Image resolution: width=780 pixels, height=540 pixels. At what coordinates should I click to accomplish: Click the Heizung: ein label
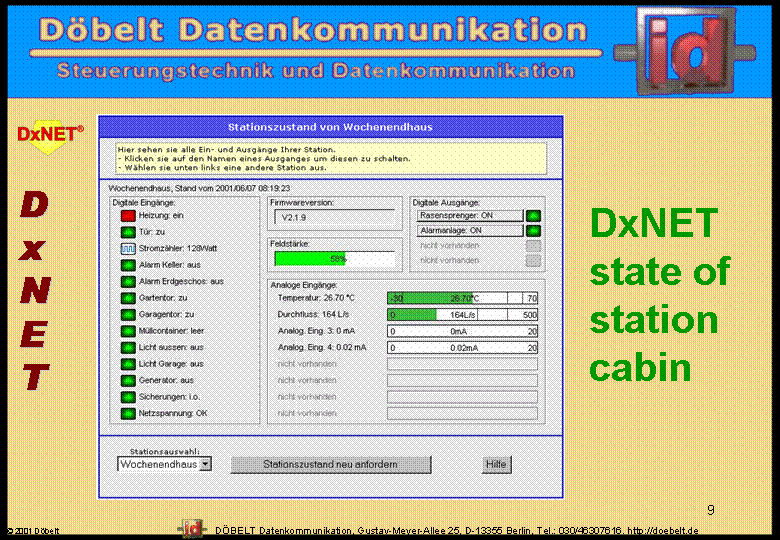click(x=161, y=216)
